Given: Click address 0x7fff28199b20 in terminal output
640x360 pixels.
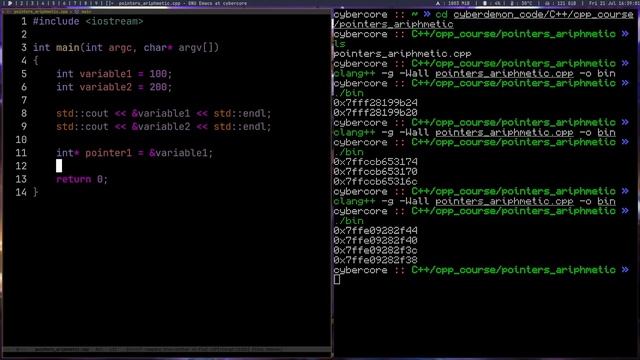Looking at the screenshot, I should point(376,113).
